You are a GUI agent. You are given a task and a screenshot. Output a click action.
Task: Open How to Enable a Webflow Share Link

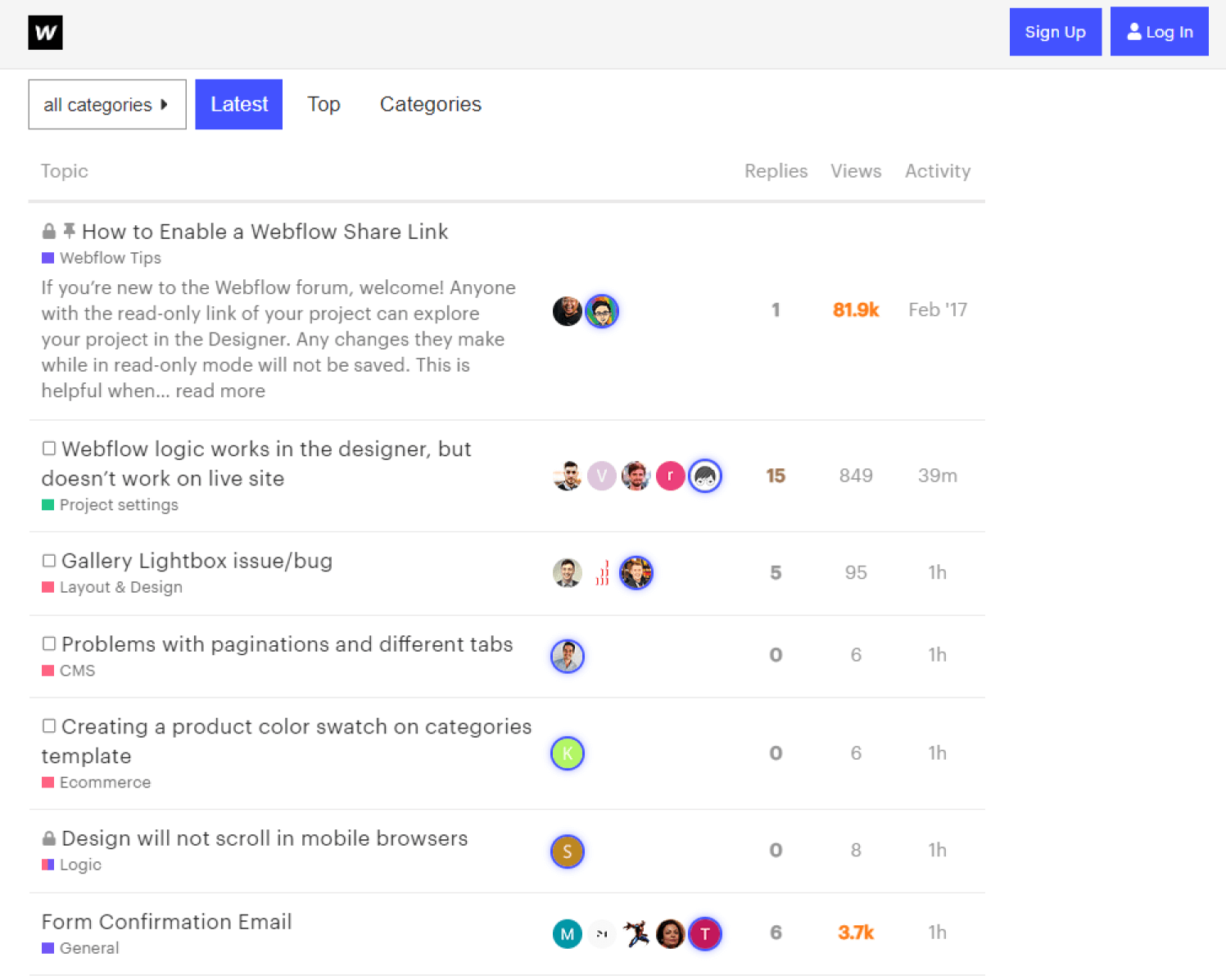[x=265, y=232]
